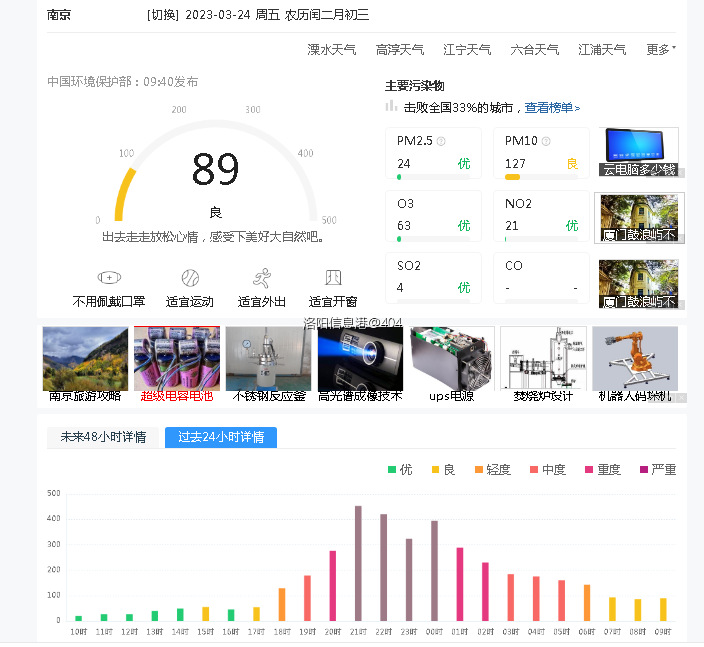
Task: Click the 主要污染物 heading
Action: tap(414, 86)
